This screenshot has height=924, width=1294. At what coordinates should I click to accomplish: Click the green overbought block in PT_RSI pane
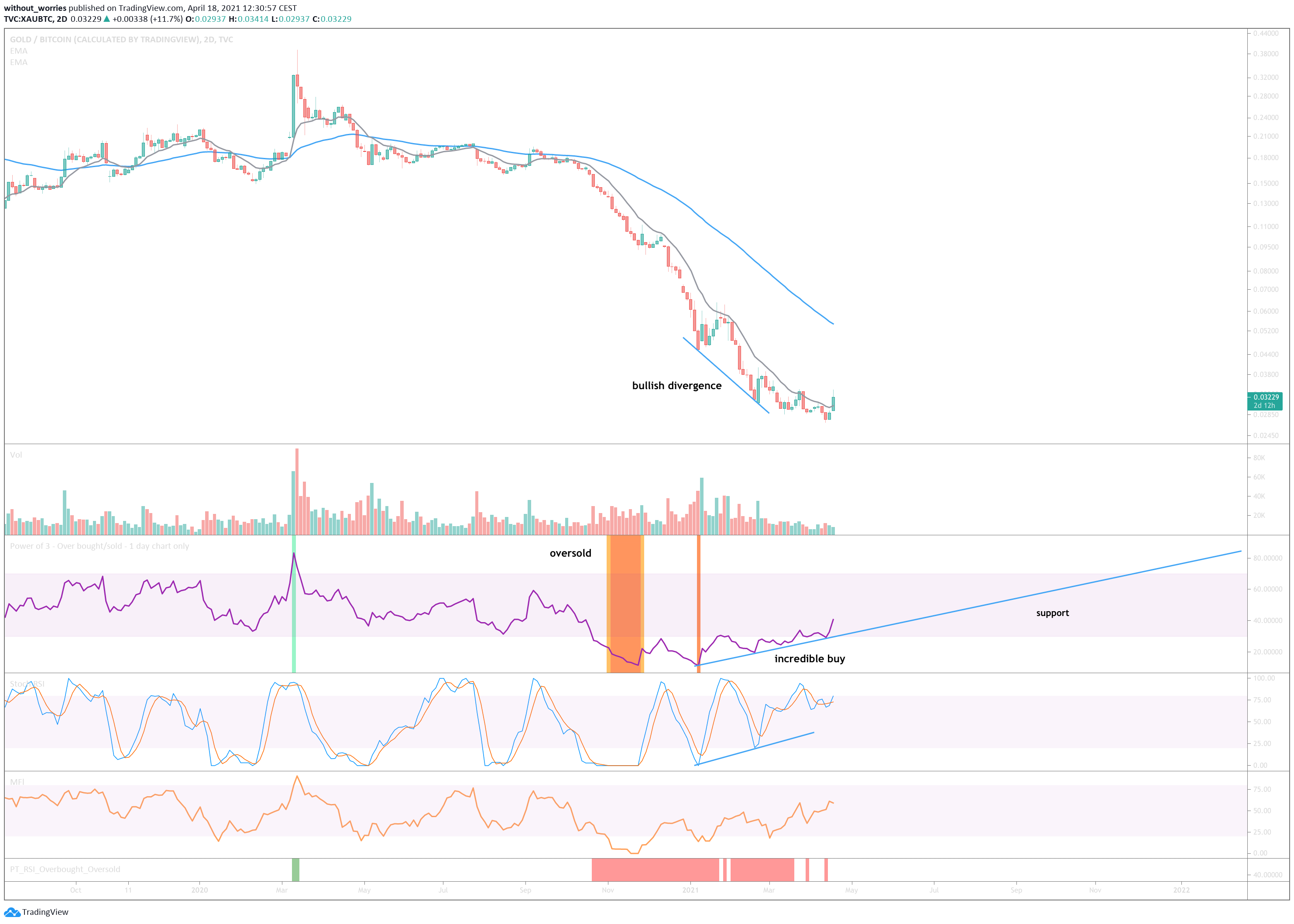295,869
